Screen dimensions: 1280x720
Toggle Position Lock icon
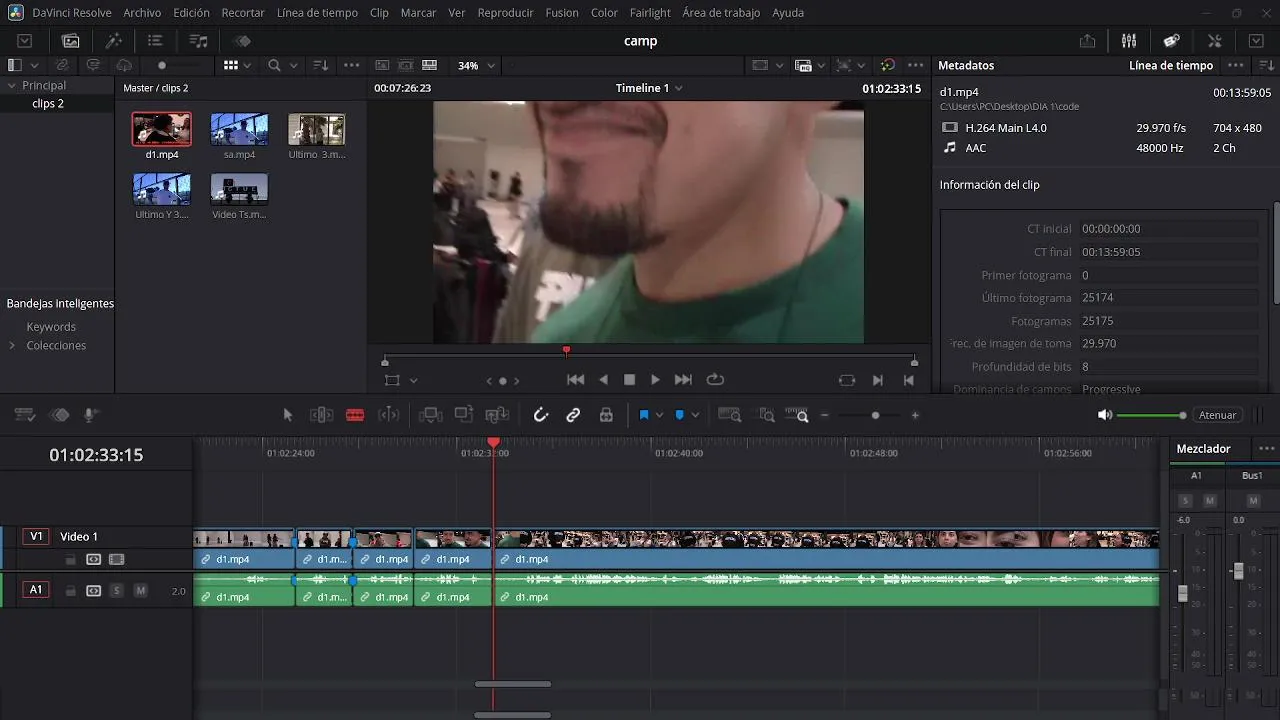click(606, 415)
